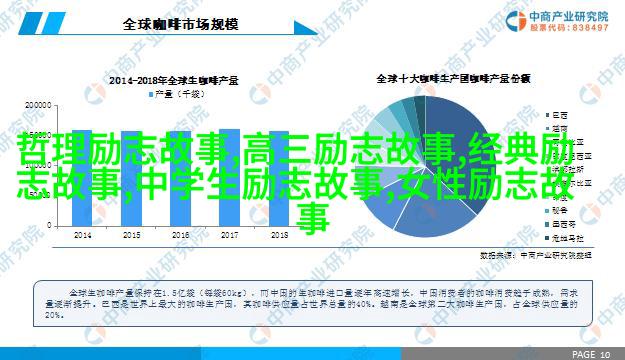625x360 pixels.
Task: Click the 秘鲁 legend square marker
Action: (547, 210)
